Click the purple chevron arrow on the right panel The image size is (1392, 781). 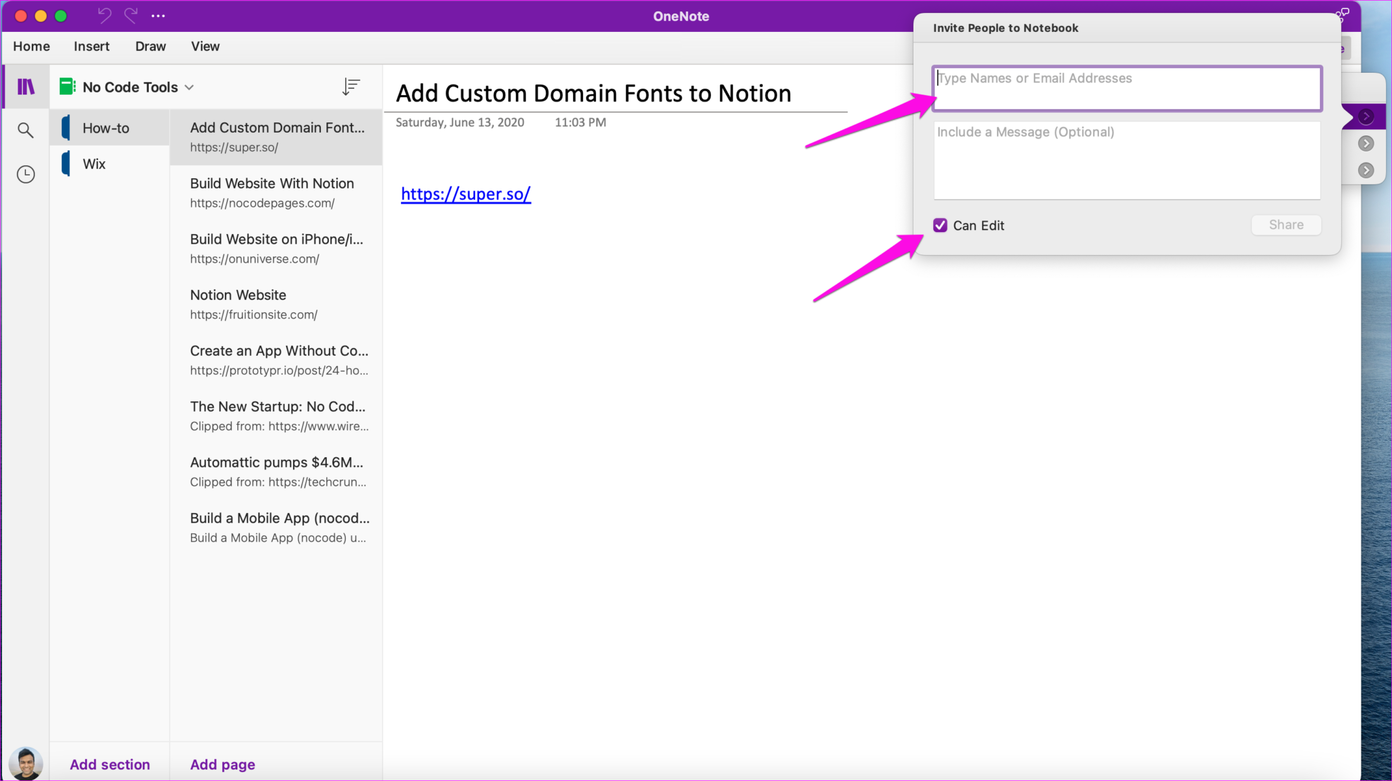coord(1364,116)
